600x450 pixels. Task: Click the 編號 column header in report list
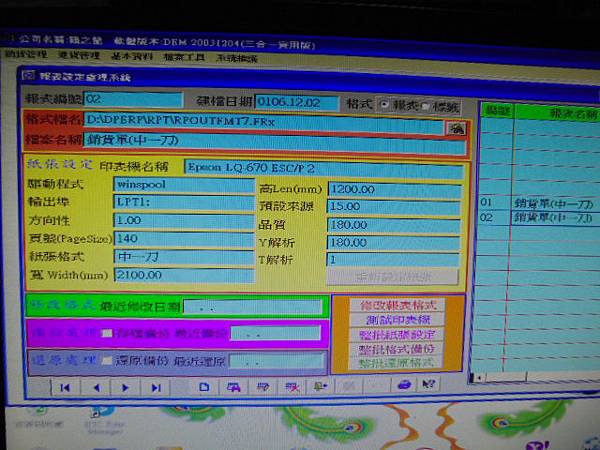(497, 111)
